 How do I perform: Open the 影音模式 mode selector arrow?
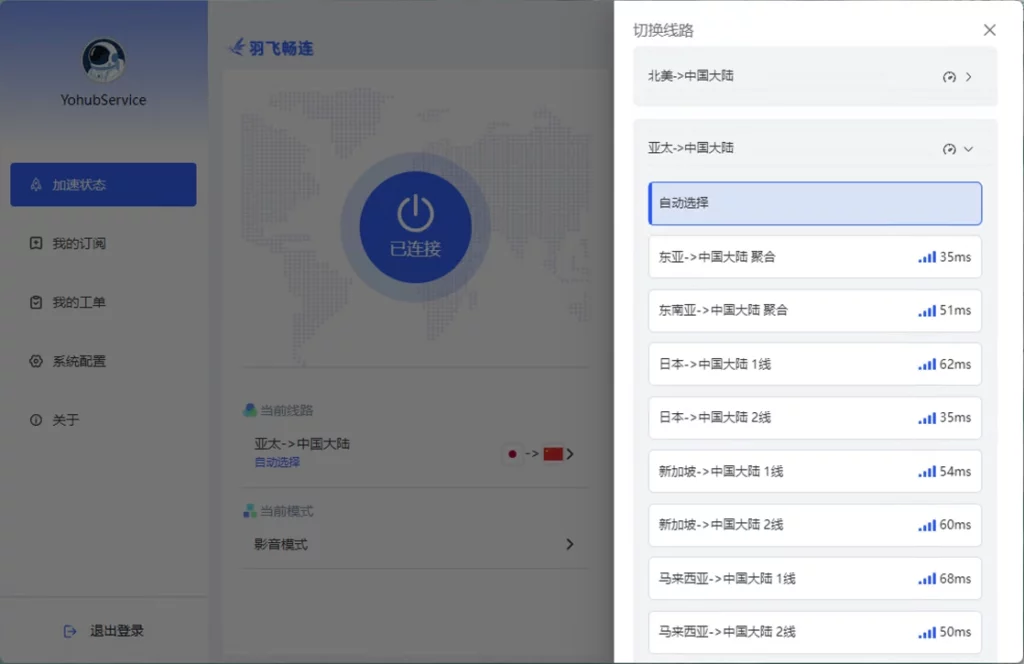pos(570,545)
